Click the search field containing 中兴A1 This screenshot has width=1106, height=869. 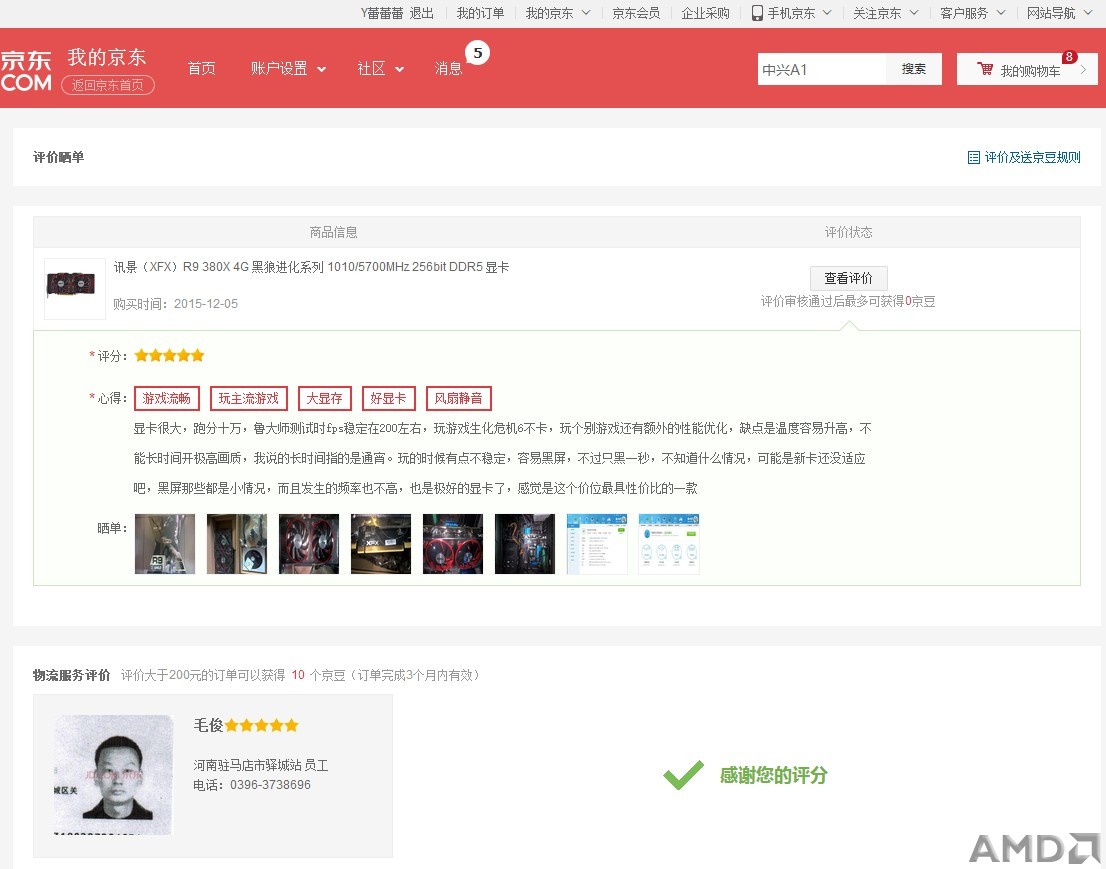coord(822,69)
